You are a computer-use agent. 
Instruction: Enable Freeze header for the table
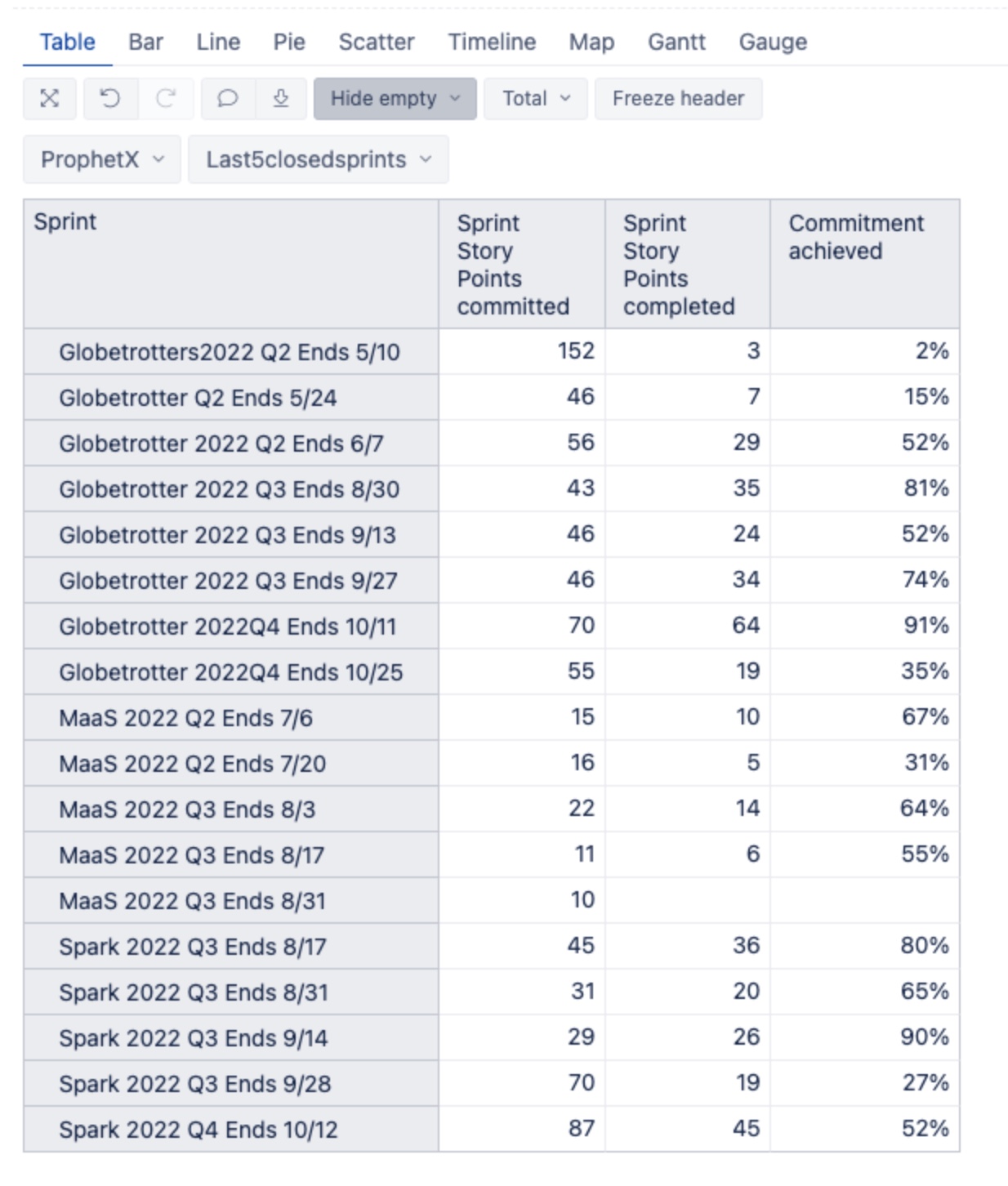click(678, 98)
